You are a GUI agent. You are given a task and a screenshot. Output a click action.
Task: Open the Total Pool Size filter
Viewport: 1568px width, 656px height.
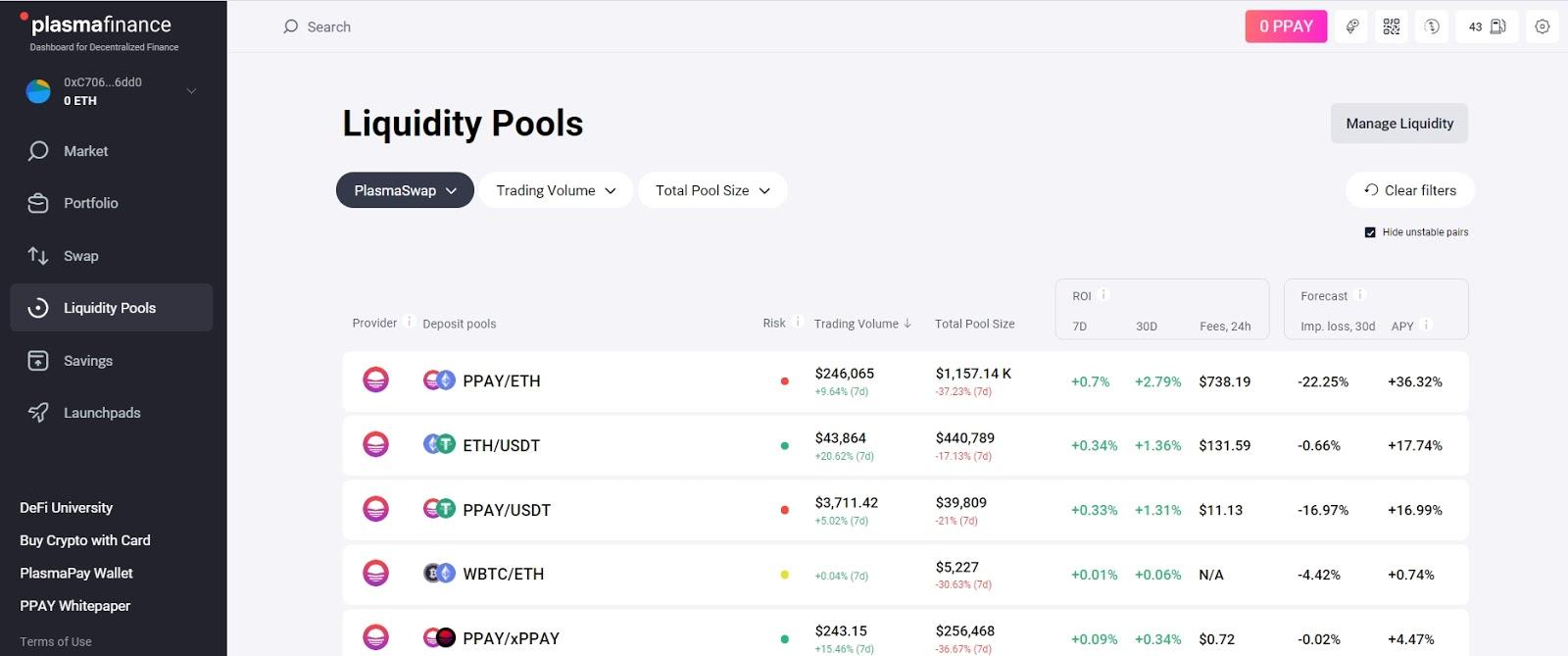tap(712, 190)
